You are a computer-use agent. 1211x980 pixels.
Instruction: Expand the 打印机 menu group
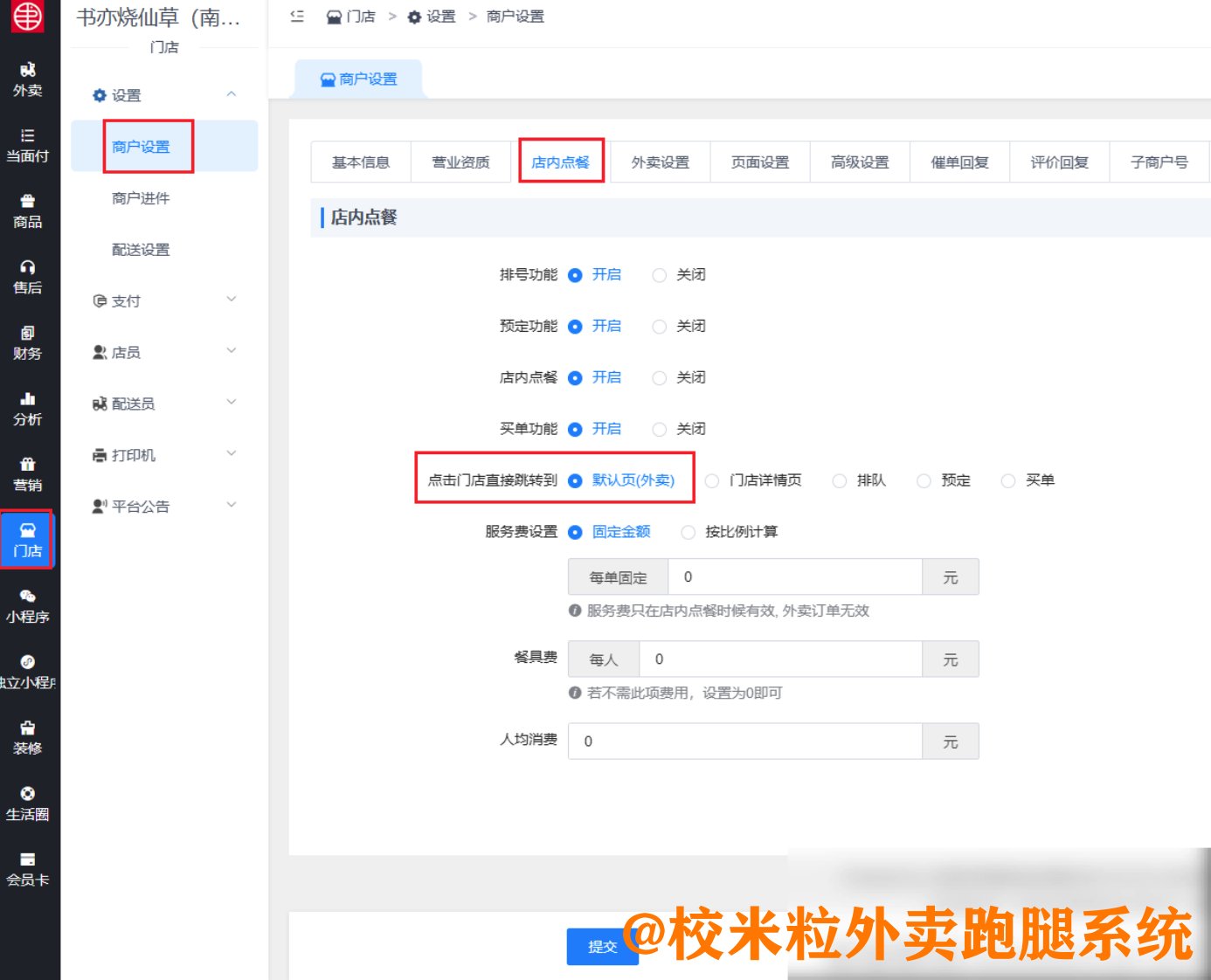point(132,454)
